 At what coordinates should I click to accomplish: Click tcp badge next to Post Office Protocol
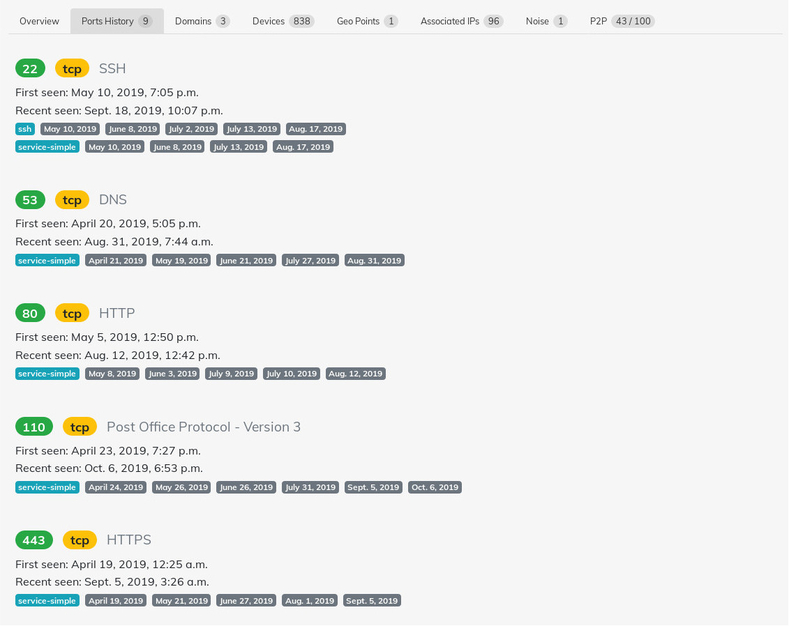pos(80,427)
